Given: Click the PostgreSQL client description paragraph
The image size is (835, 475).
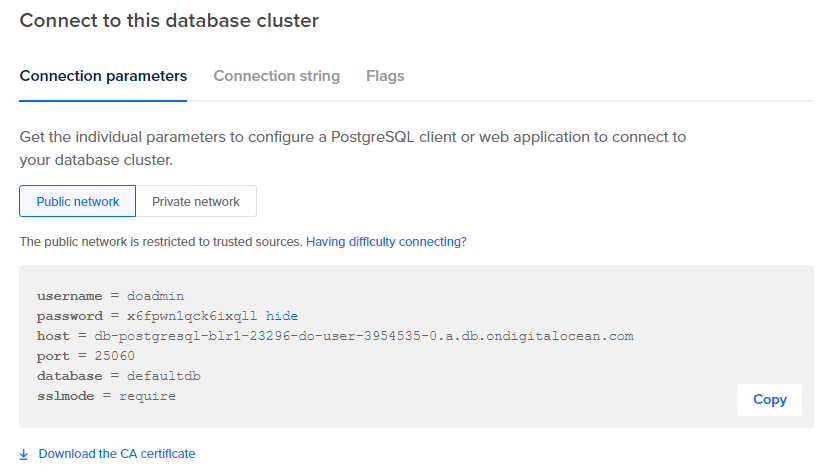Looking at the screenshot, I should (x=352, y=148).
